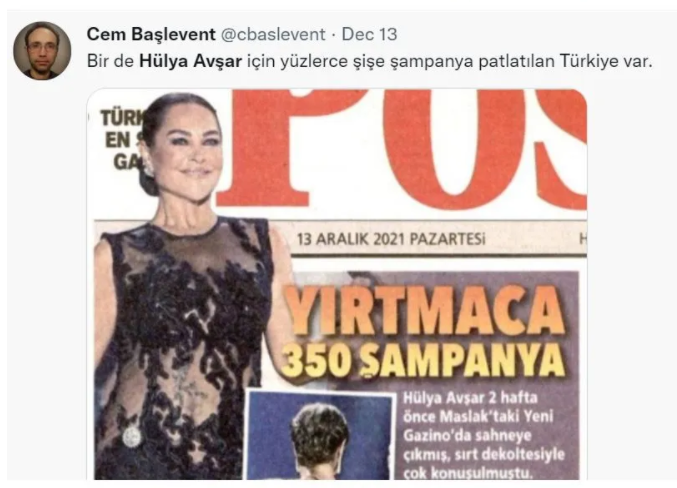Click the yellow 350 ŞAMPANYA headline

pos(423,361)
